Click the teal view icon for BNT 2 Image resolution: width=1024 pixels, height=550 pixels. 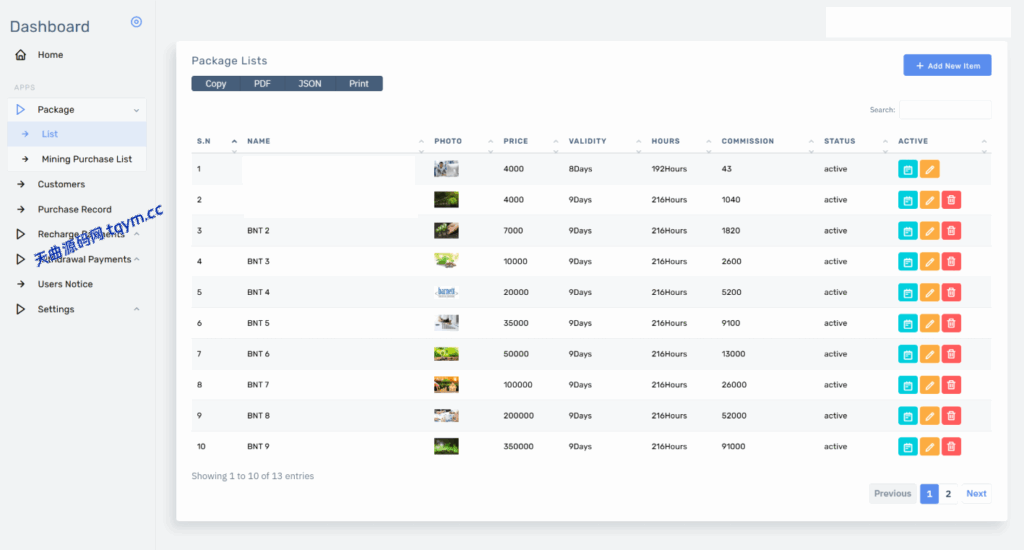[908, 231]
